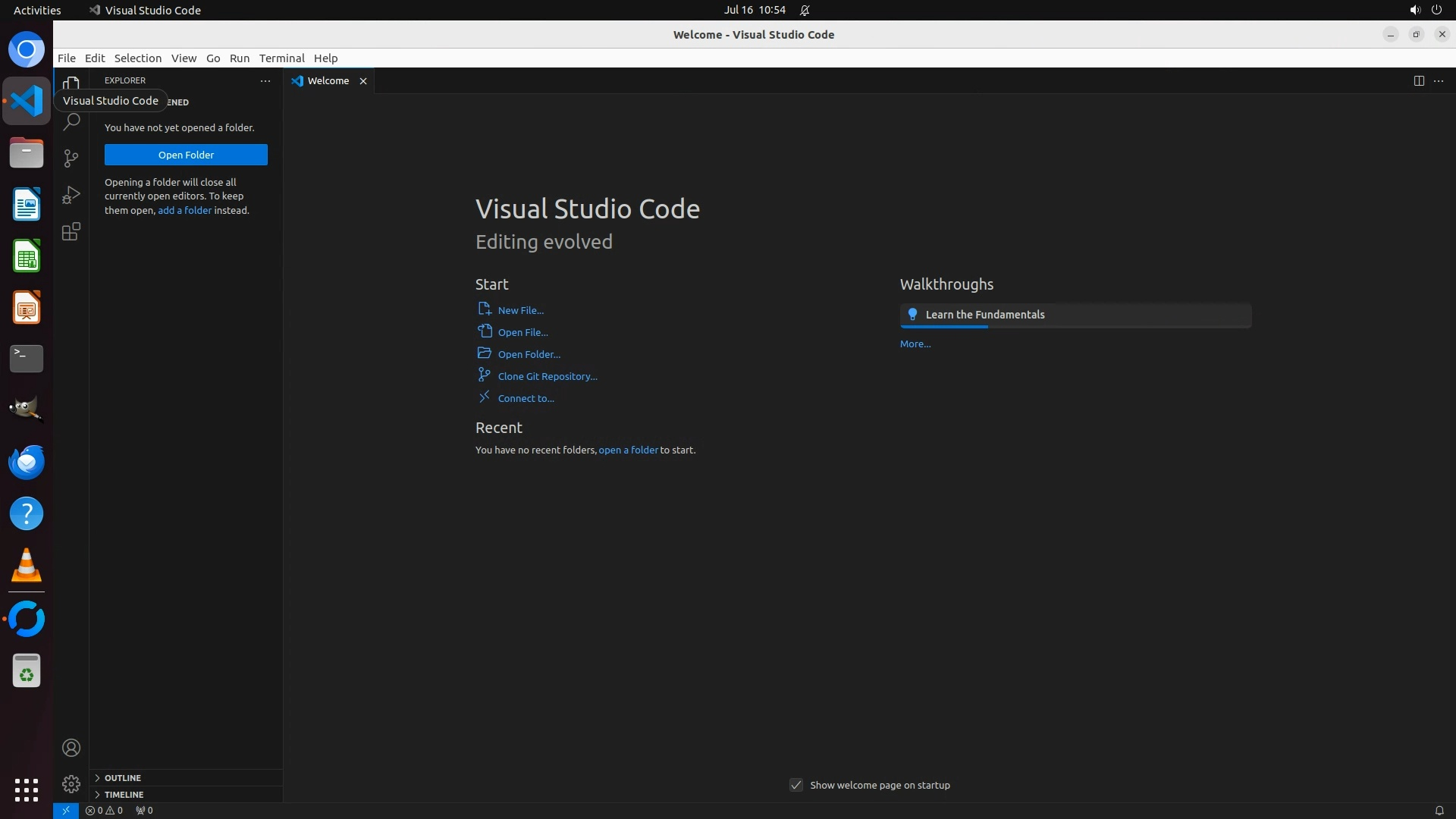This screenshot has width=1456, height=819.
Task: Click the Accounts icon in activity bar
Action: coord(71,748)
